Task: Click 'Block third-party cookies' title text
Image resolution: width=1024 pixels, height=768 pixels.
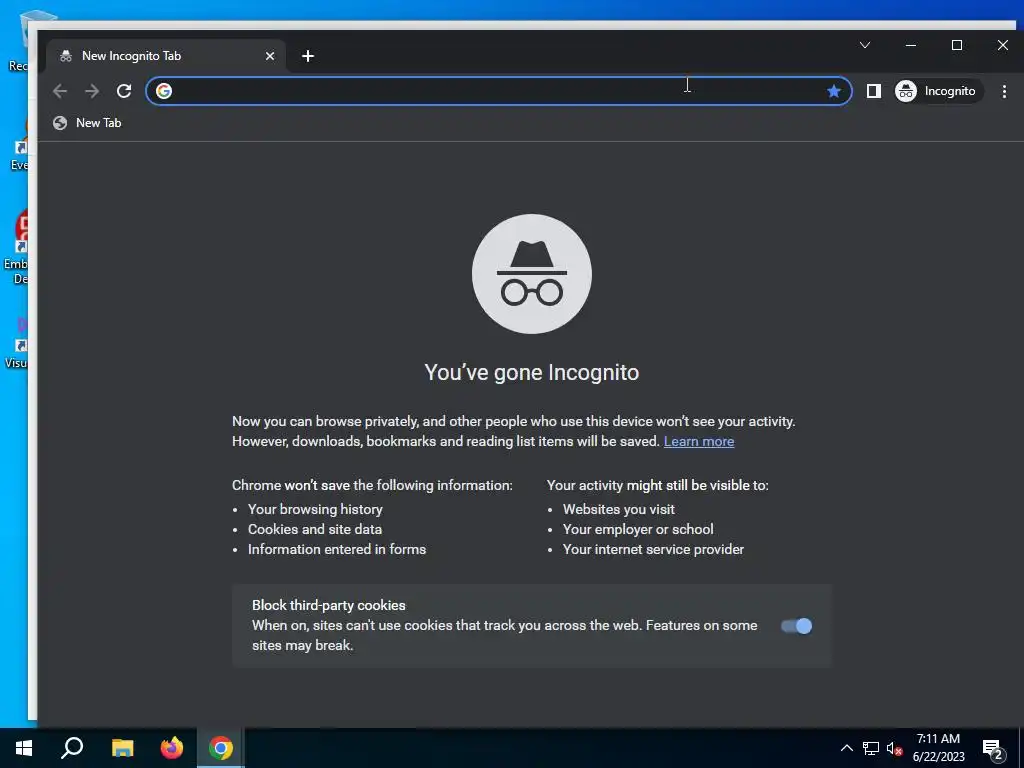Action: tap(328, 605)
